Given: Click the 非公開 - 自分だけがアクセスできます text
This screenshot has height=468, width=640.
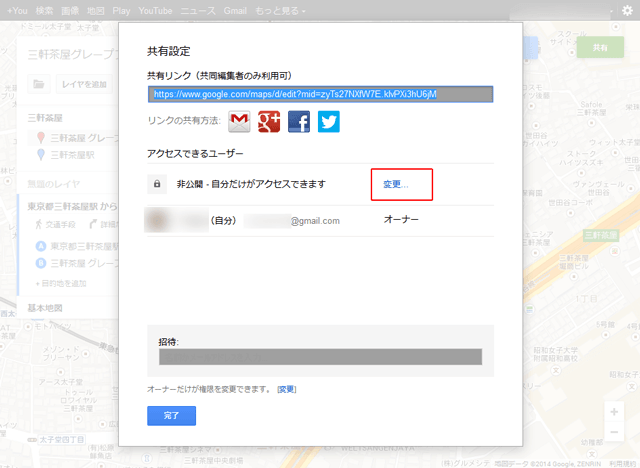Looking at the screenshot, I should (x=251, y=184).
